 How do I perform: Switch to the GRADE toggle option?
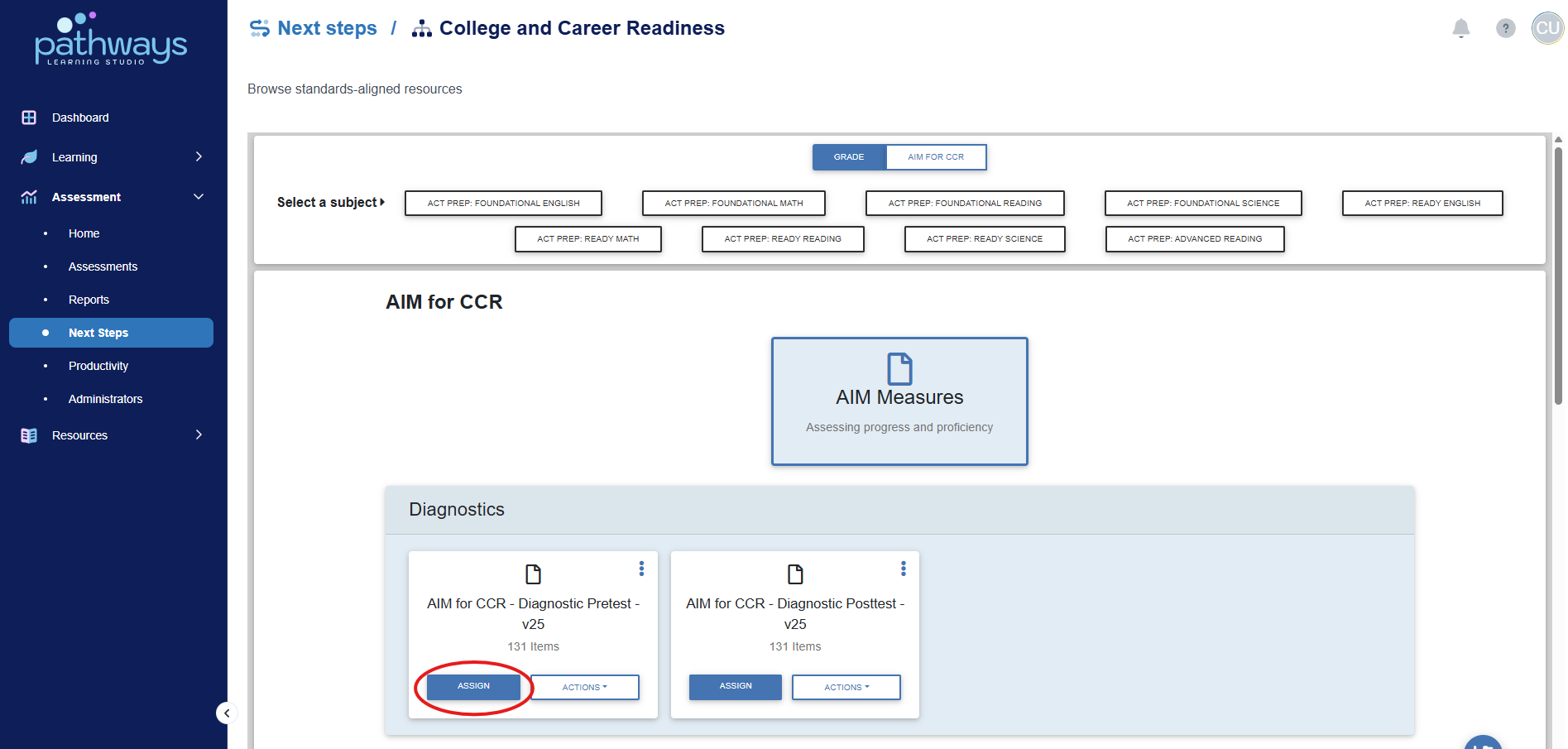(849, 157)
